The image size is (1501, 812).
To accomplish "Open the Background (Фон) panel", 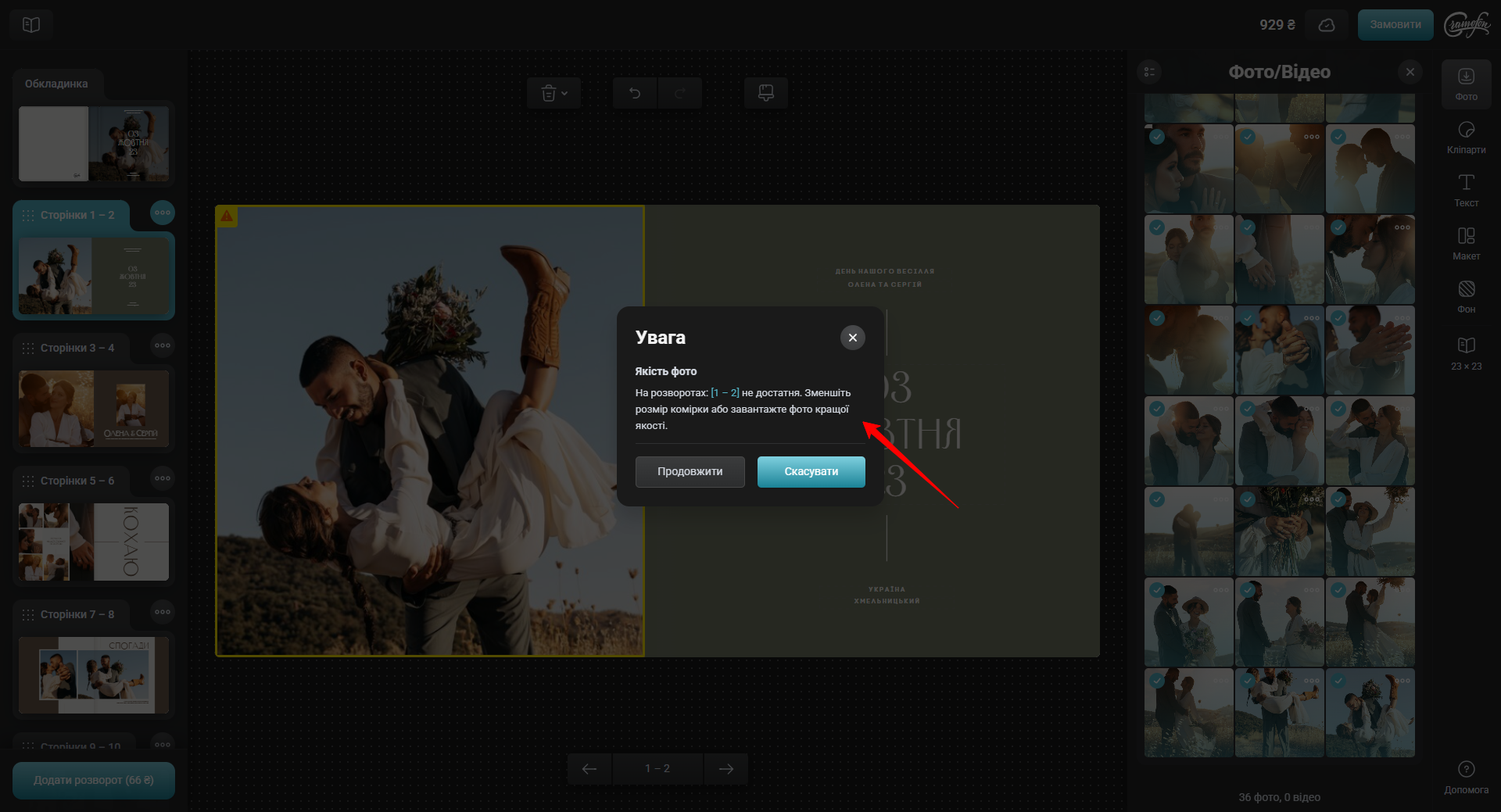I will [x=1466, y=296].
